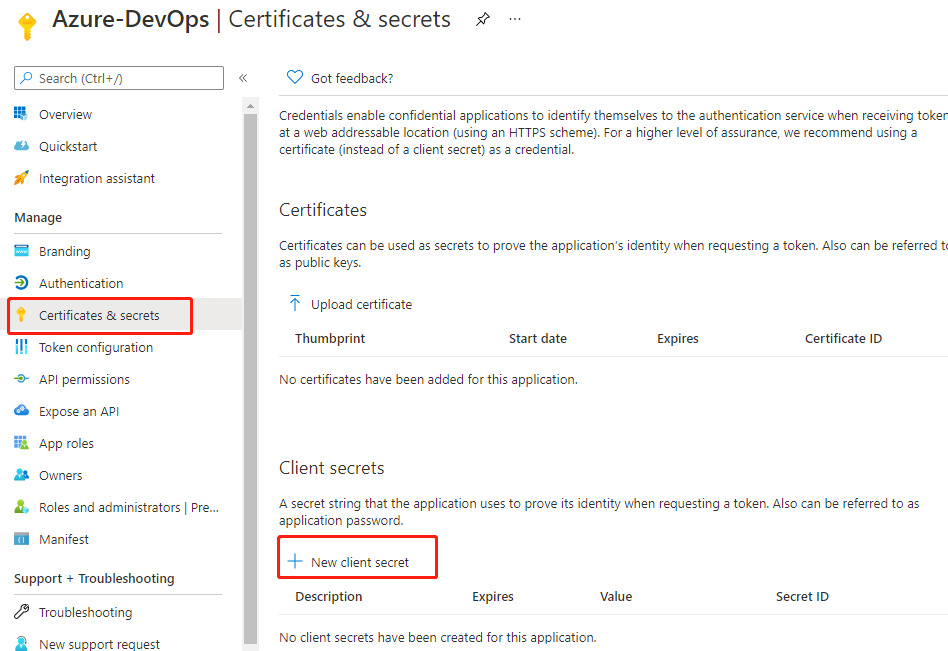Click the Got feedback link
Image resolution: width=948 pixels, height=651 pixels.
pos(352,78)
